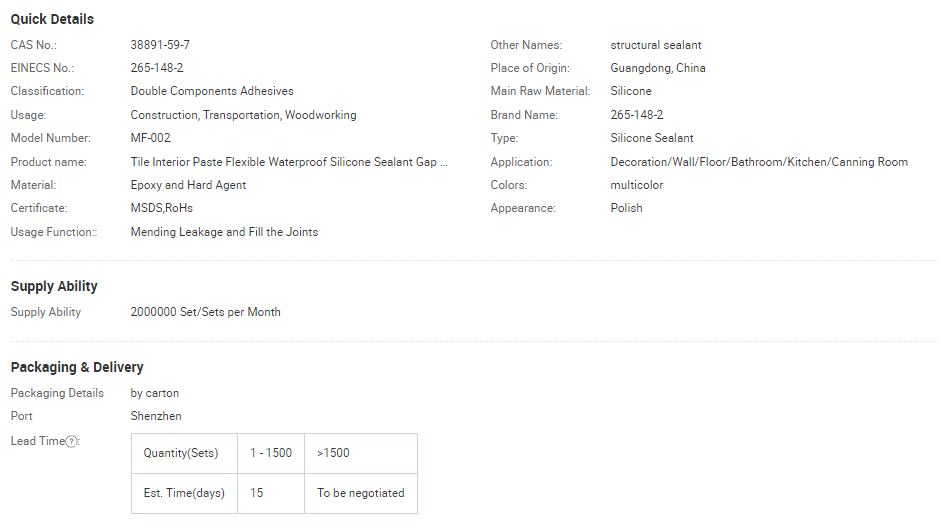The width and height of the screenshot is (944, 528).
Task: Click the Shenzhen port value
Action: click(x=156, y=416)
